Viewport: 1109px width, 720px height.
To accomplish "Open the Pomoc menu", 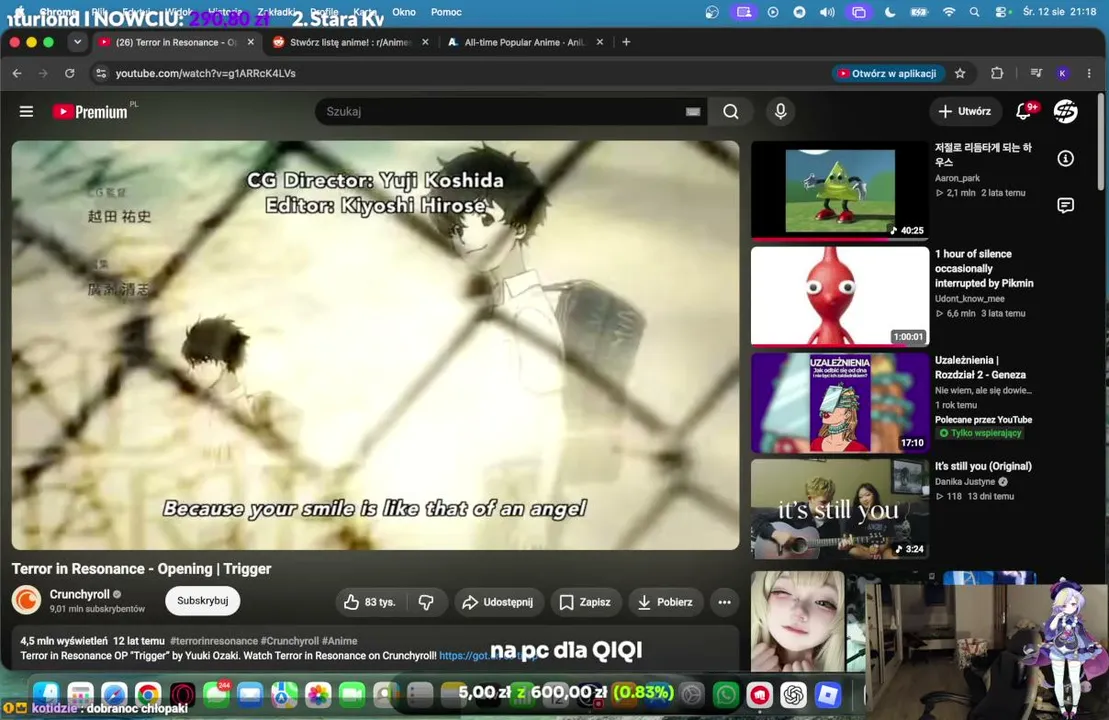I will pyautogui.click(x=446, y=12).
